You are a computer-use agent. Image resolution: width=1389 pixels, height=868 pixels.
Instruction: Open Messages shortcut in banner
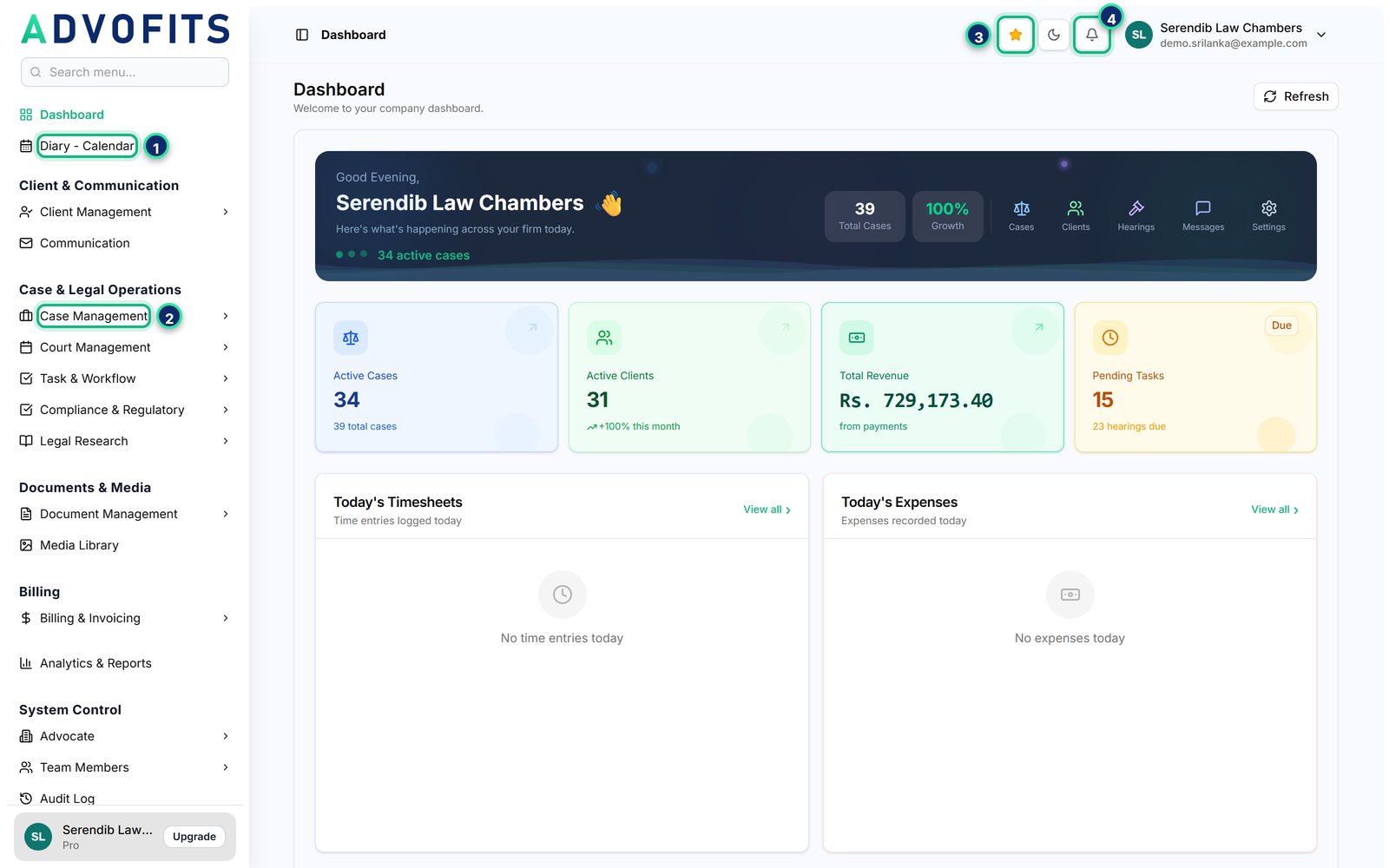(1203, 215)
